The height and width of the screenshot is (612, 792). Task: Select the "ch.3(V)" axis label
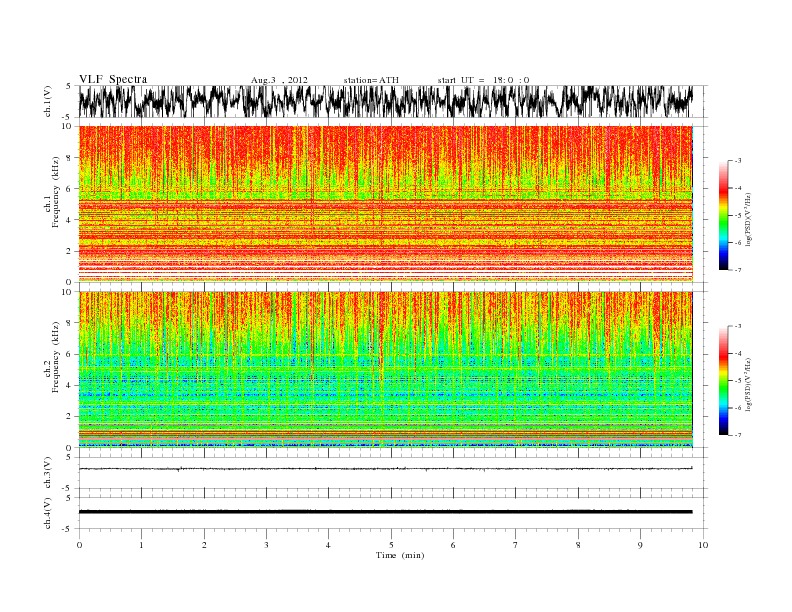[x=48, y=472]
